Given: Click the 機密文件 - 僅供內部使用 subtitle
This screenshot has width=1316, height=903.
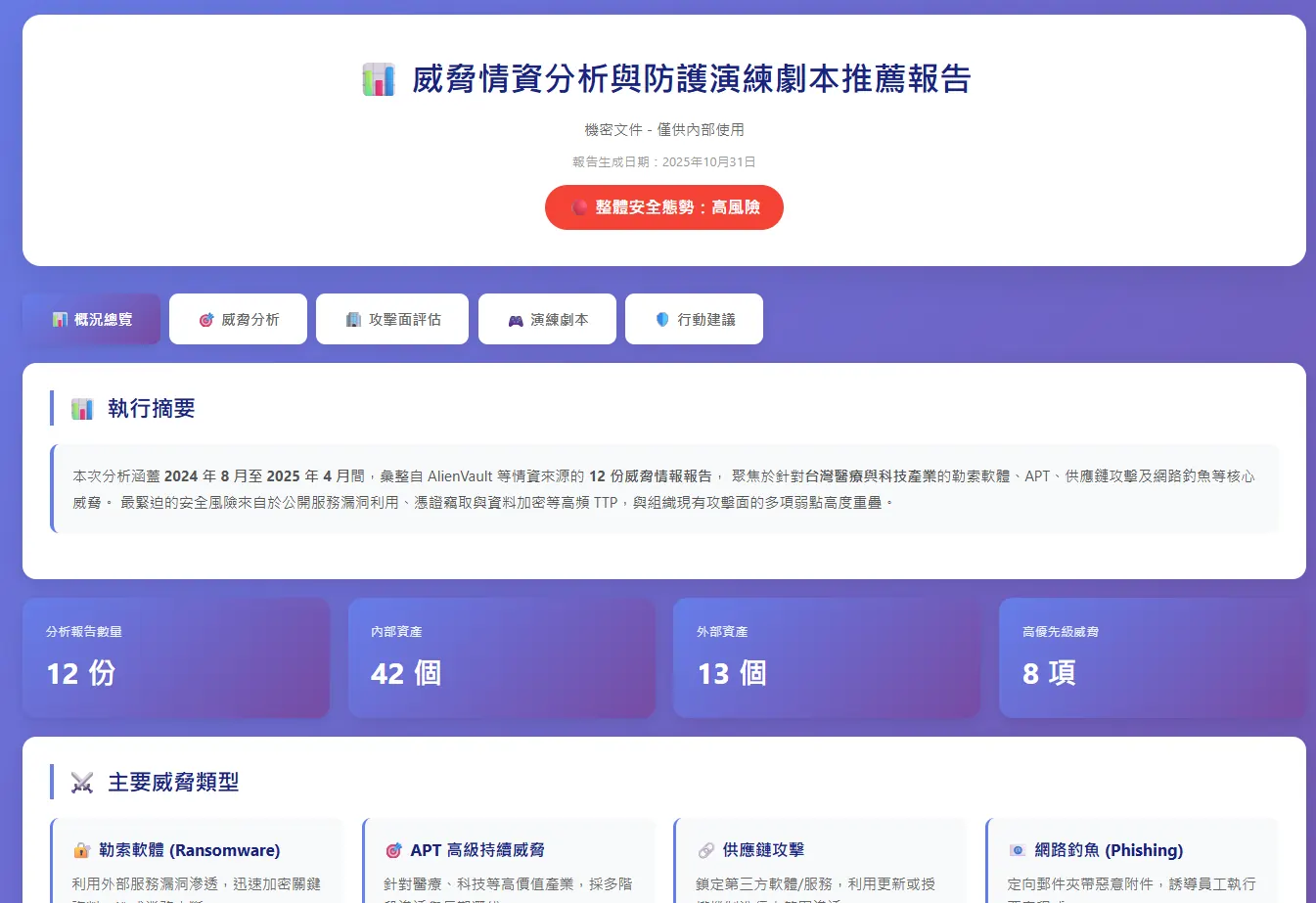Looking at the screenshot, I should 664,129.
